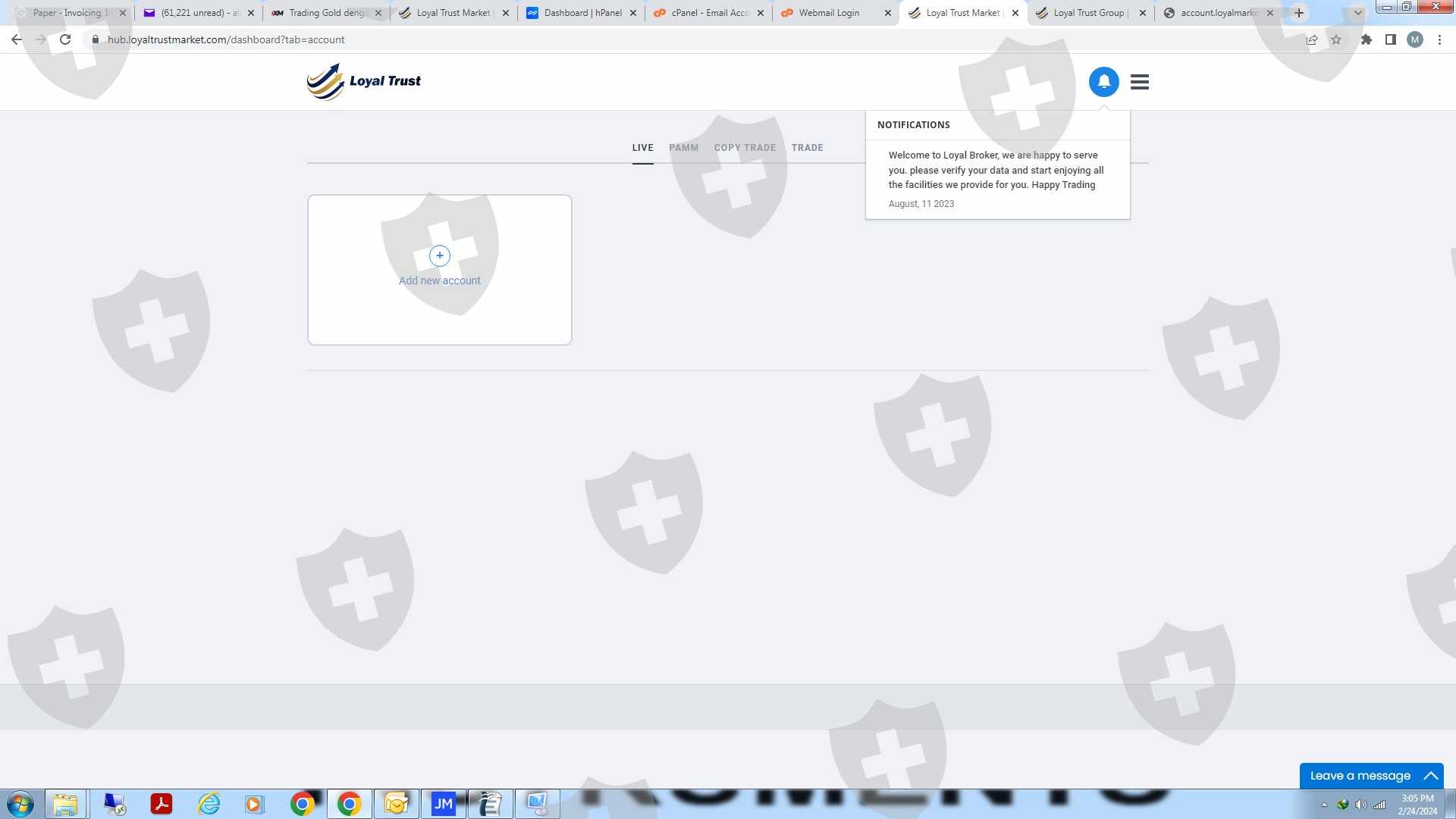Click the share page icon

coord(1311,39)
